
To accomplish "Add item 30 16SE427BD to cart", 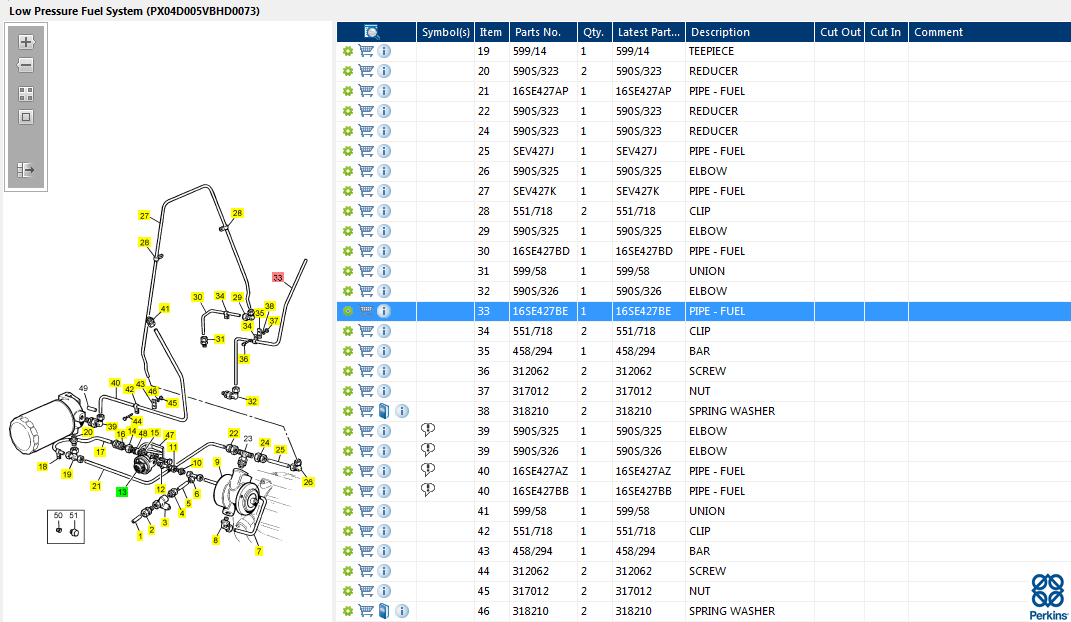I will click(x=366, y=251).
